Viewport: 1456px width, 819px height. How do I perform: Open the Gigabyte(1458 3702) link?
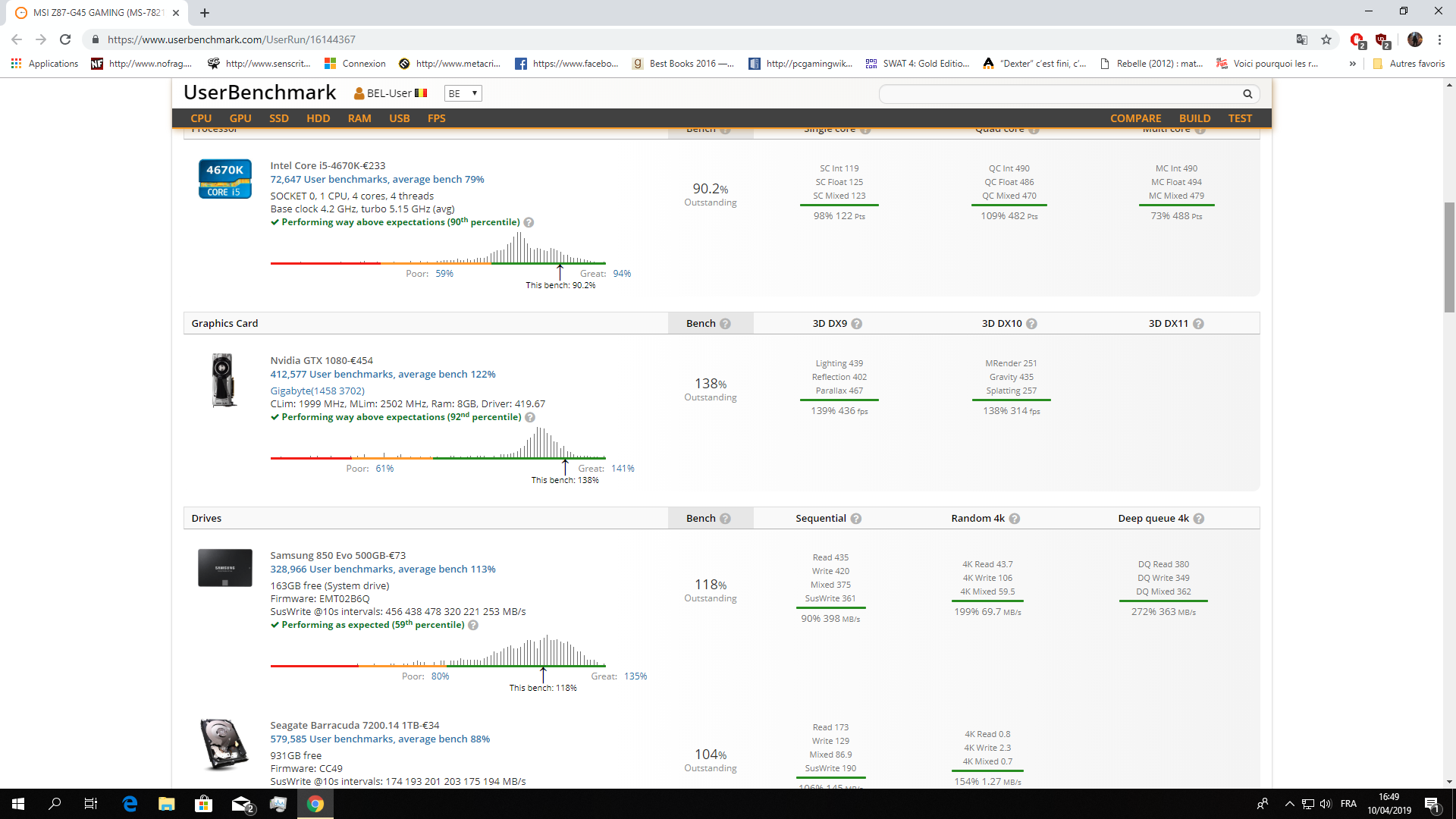pos(317,391)
